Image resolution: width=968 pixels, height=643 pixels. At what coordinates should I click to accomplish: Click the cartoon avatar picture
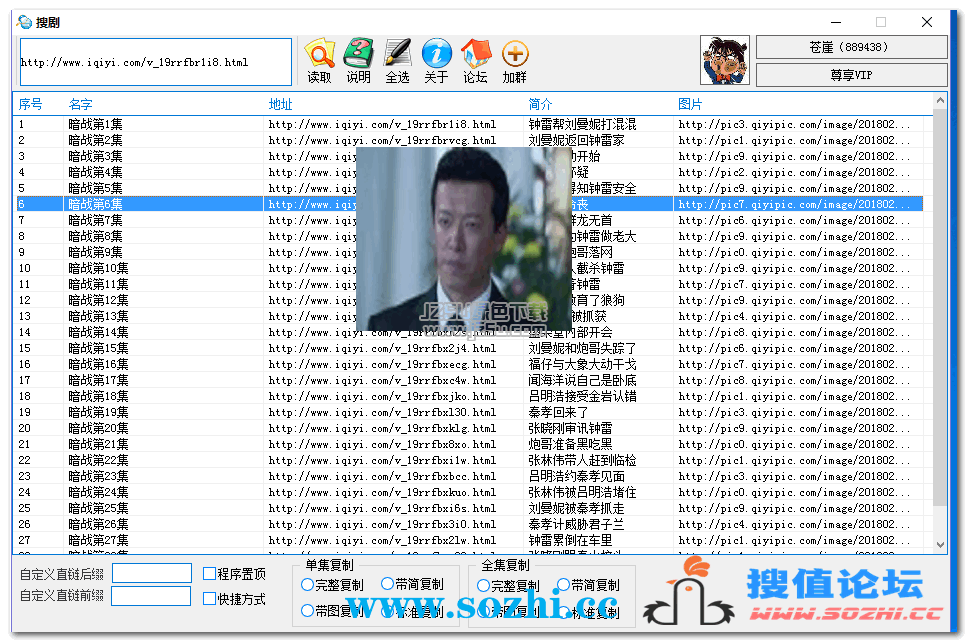click(x=725, y=60)
